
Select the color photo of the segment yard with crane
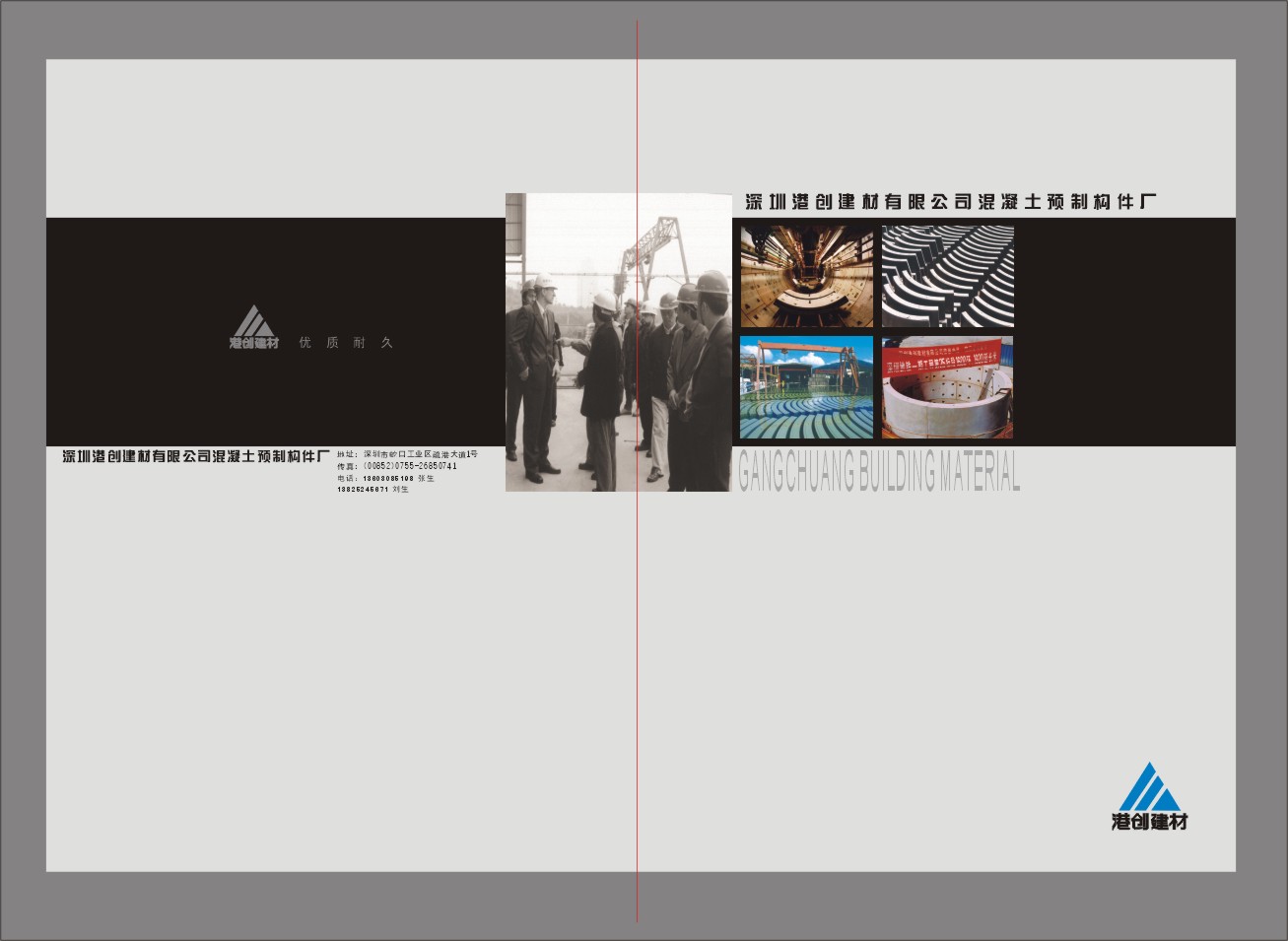(x=807, y=387)
